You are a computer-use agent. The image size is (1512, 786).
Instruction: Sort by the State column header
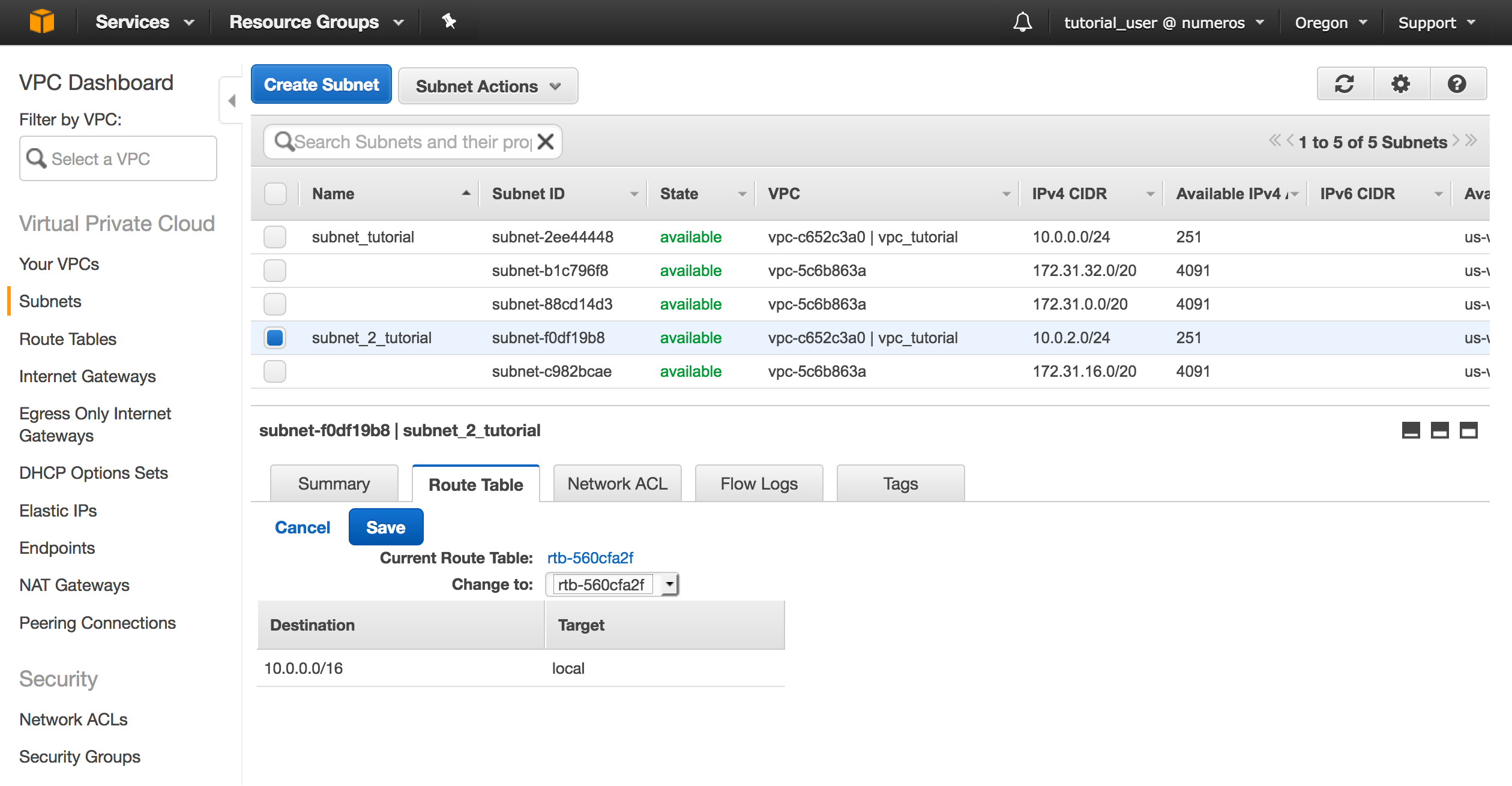coord(701,194)
